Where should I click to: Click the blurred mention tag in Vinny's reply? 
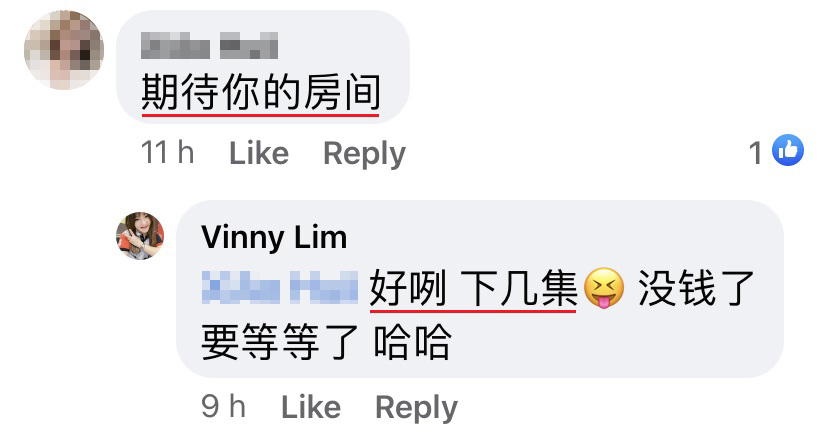tap(280, 287)
